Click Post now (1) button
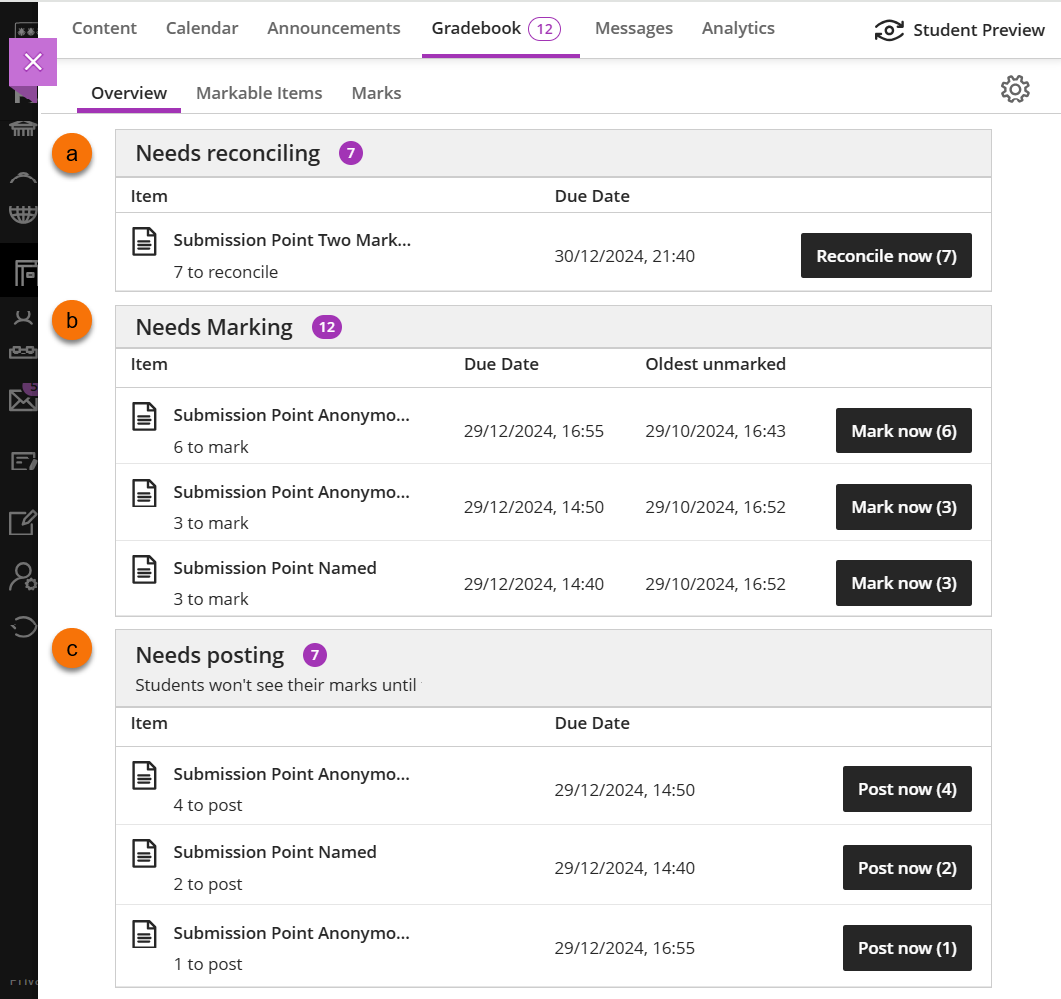The width and height of the screenshot is (1061, 999). pyautogui.click(x=906, y=948)
